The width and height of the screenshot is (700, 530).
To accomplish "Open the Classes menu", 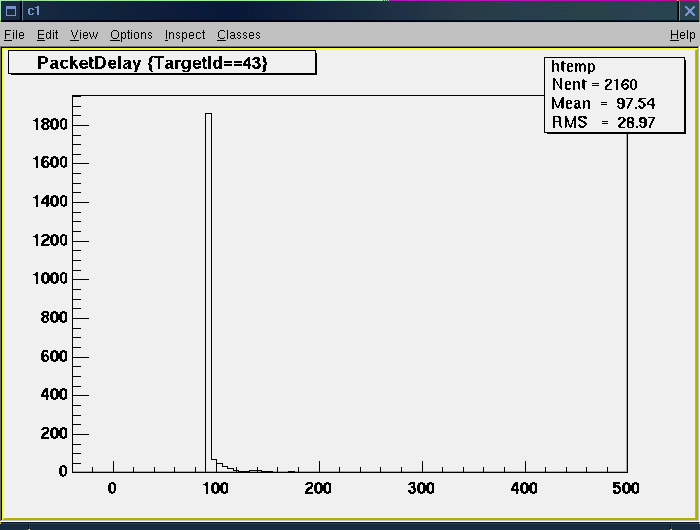I will [239, 35].
